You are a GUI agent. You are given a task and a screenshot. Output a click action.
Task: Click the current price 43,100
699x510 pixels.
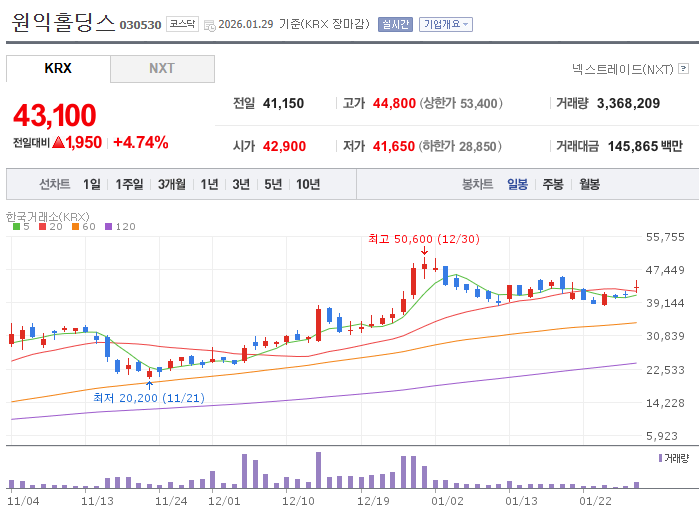point(55,115)
